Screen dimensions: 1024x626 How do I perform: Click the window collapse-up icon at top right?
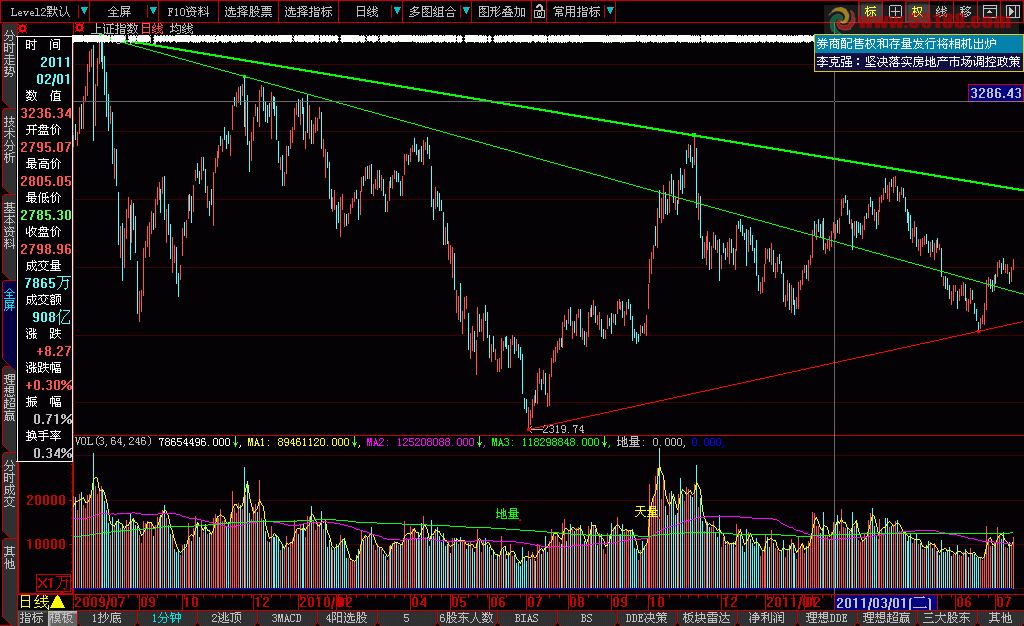[989, 12]
